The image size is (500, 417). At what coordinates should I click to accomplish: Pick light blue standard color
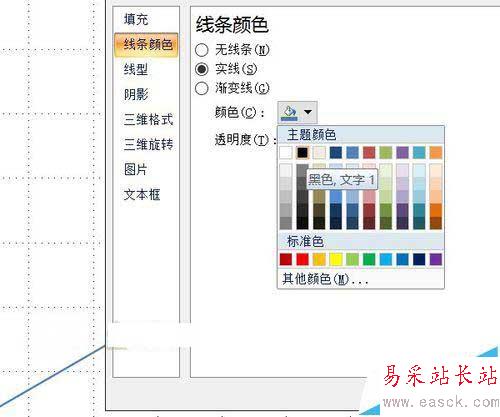[386, 259]
